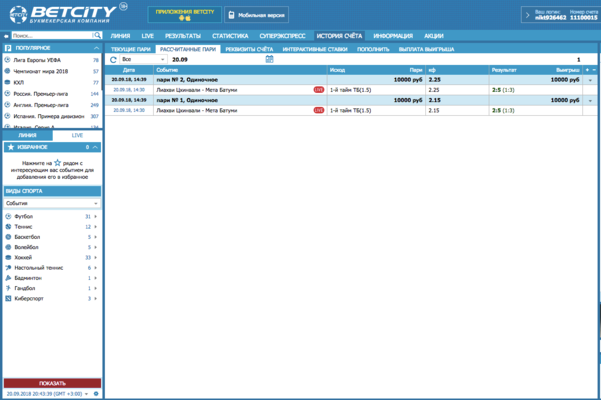601x400 pixels.
Task: Click the Badminton sport icon
Action: click(x=9, y=278)
